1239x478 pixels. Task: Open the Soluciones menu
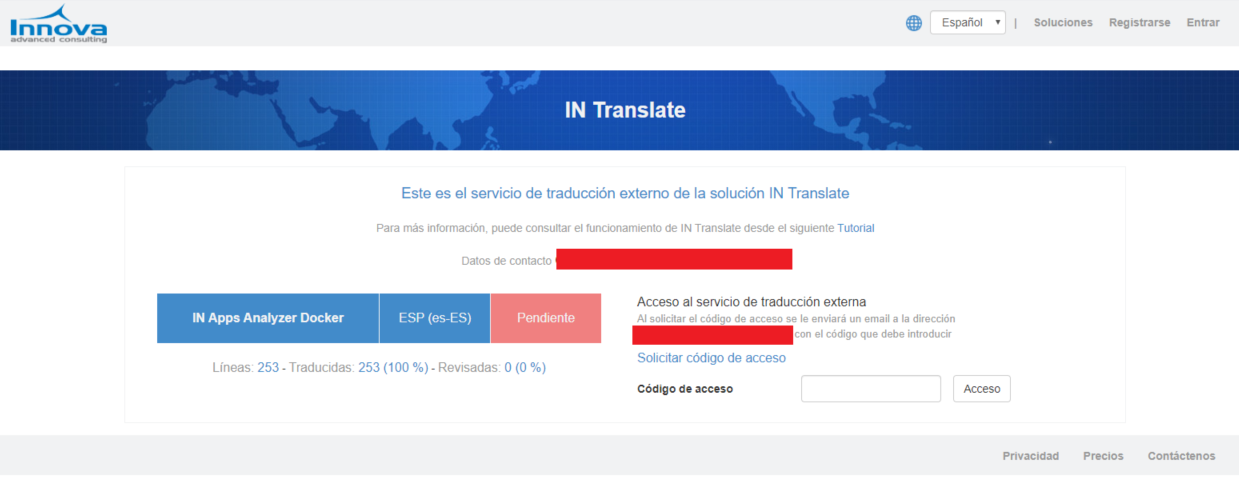[1063, 23]
